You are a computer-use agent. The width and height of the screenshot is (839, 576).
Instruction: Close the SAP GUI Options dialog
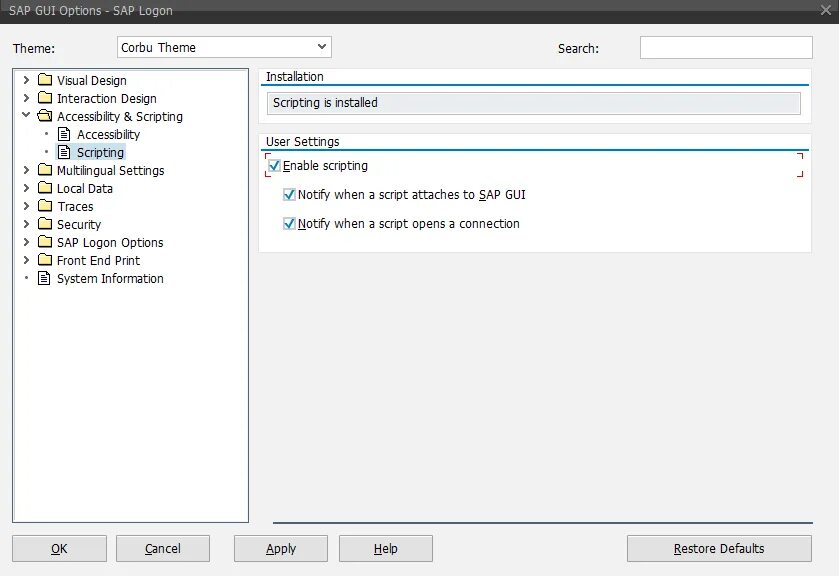point(826,10)
